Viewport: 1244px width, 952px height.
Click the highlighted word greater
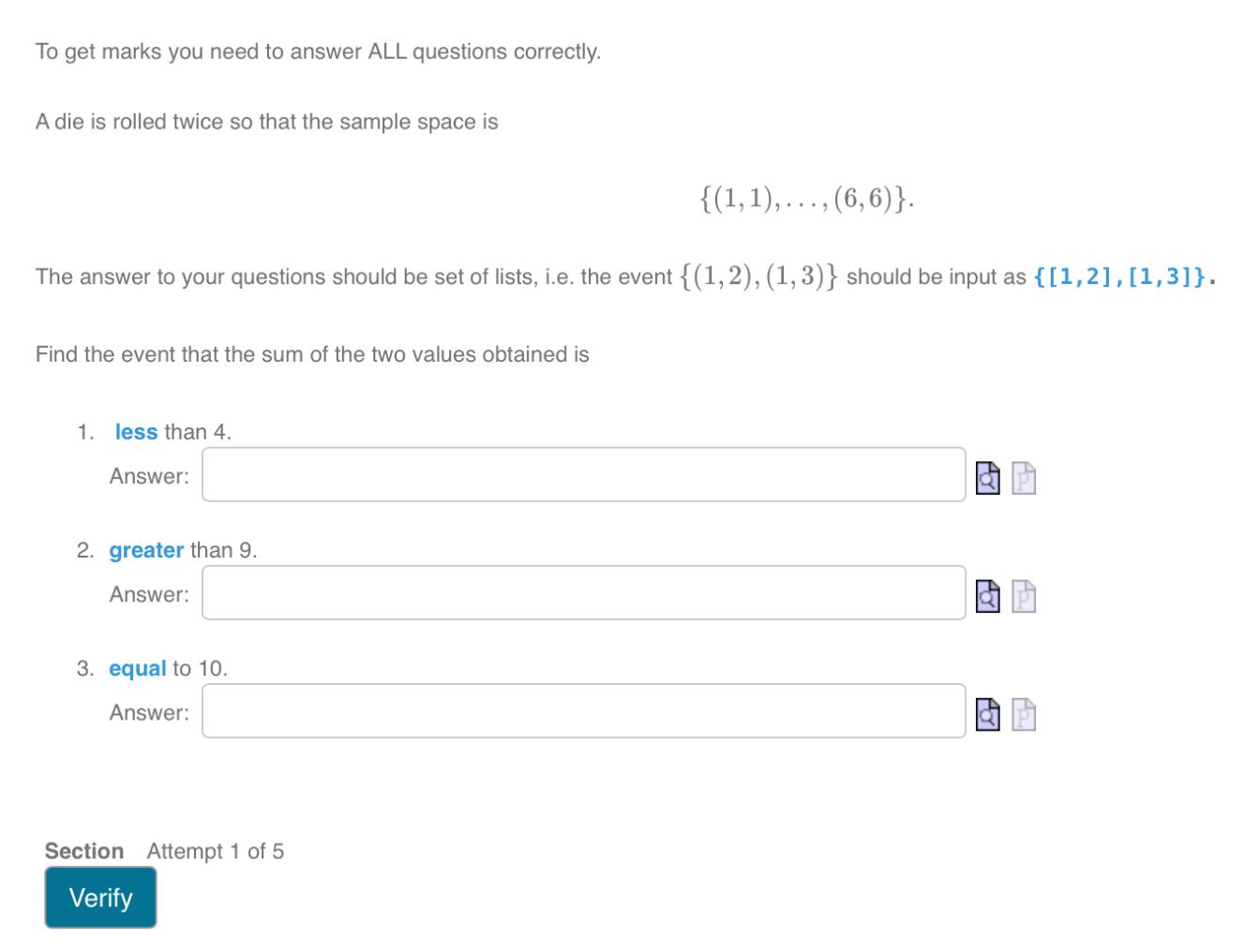[145, 550]
